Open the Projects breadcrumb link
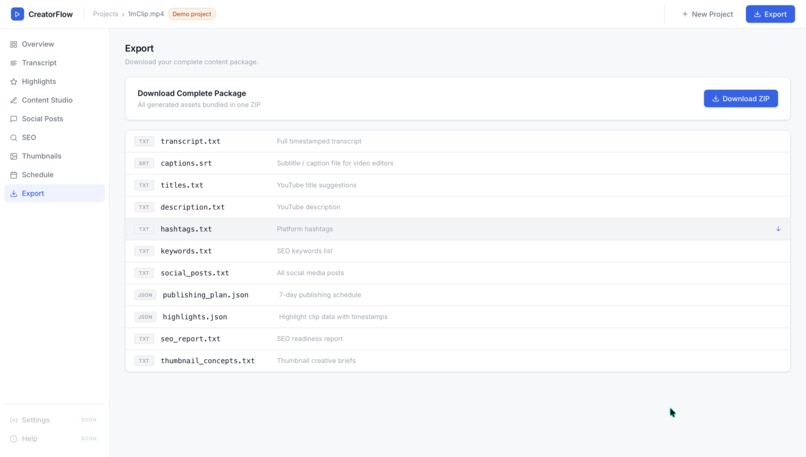This screenshot has width=806, height=457. point(105,14)
